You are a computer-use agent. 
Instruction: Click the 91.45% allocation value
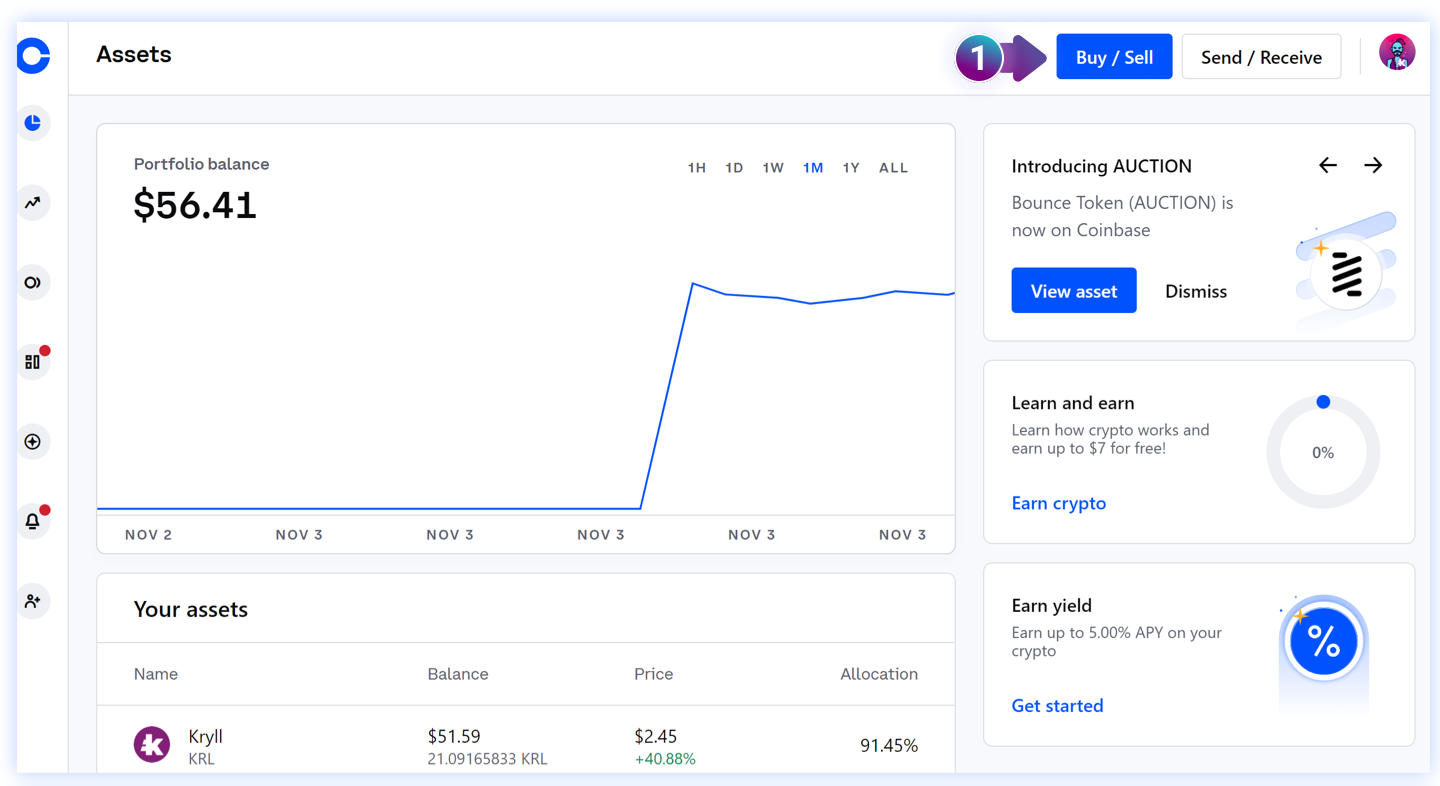coord(889,745)
